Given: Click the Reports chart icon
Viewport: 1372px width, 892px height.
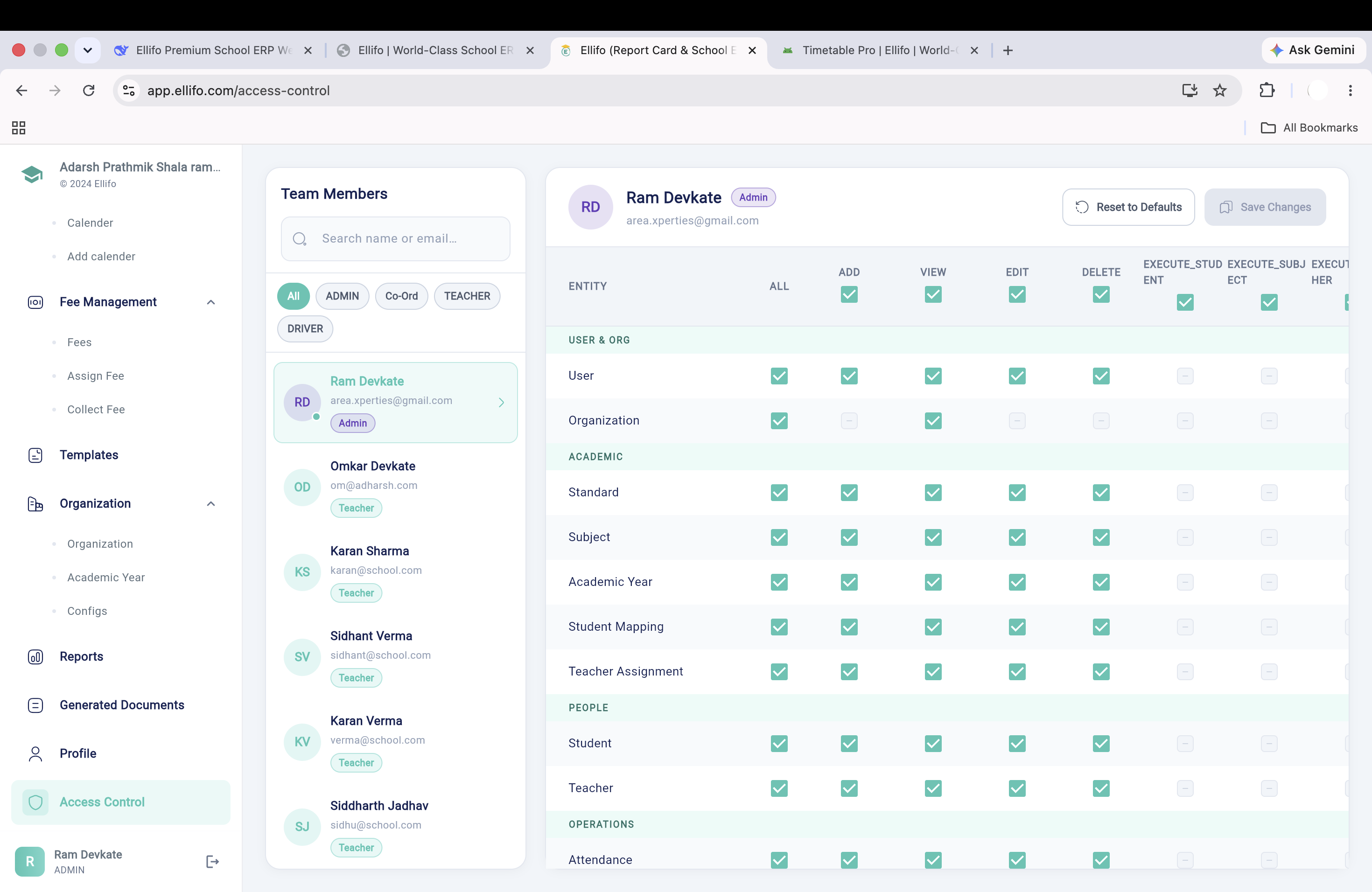Looking at the screenshot, I should (x=35, y=657).
